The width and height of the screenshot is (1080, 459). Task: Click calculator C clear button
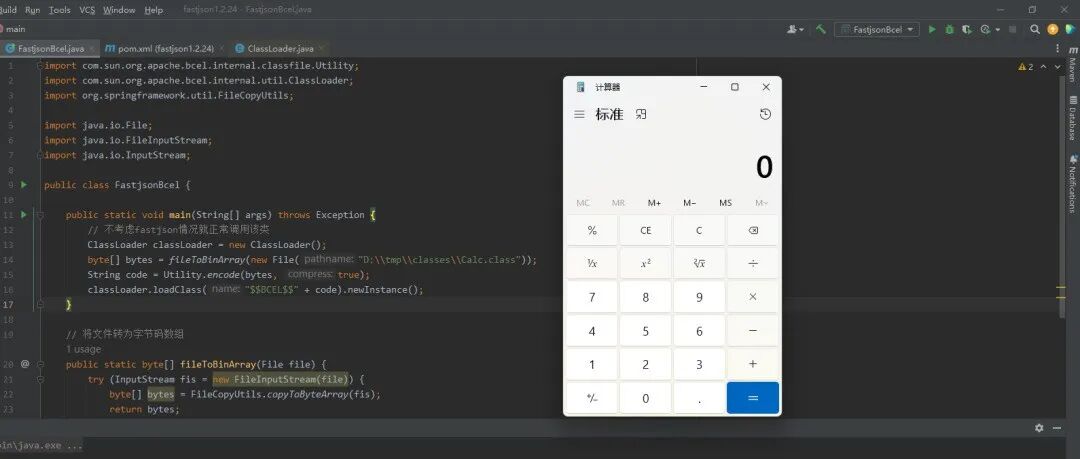coord(699,230)
